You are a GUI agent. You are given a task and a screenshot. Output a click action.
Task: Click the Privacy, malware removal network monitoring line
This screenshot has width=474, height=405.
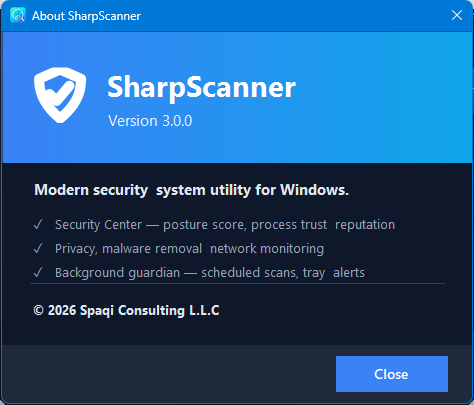coord(189,249)
